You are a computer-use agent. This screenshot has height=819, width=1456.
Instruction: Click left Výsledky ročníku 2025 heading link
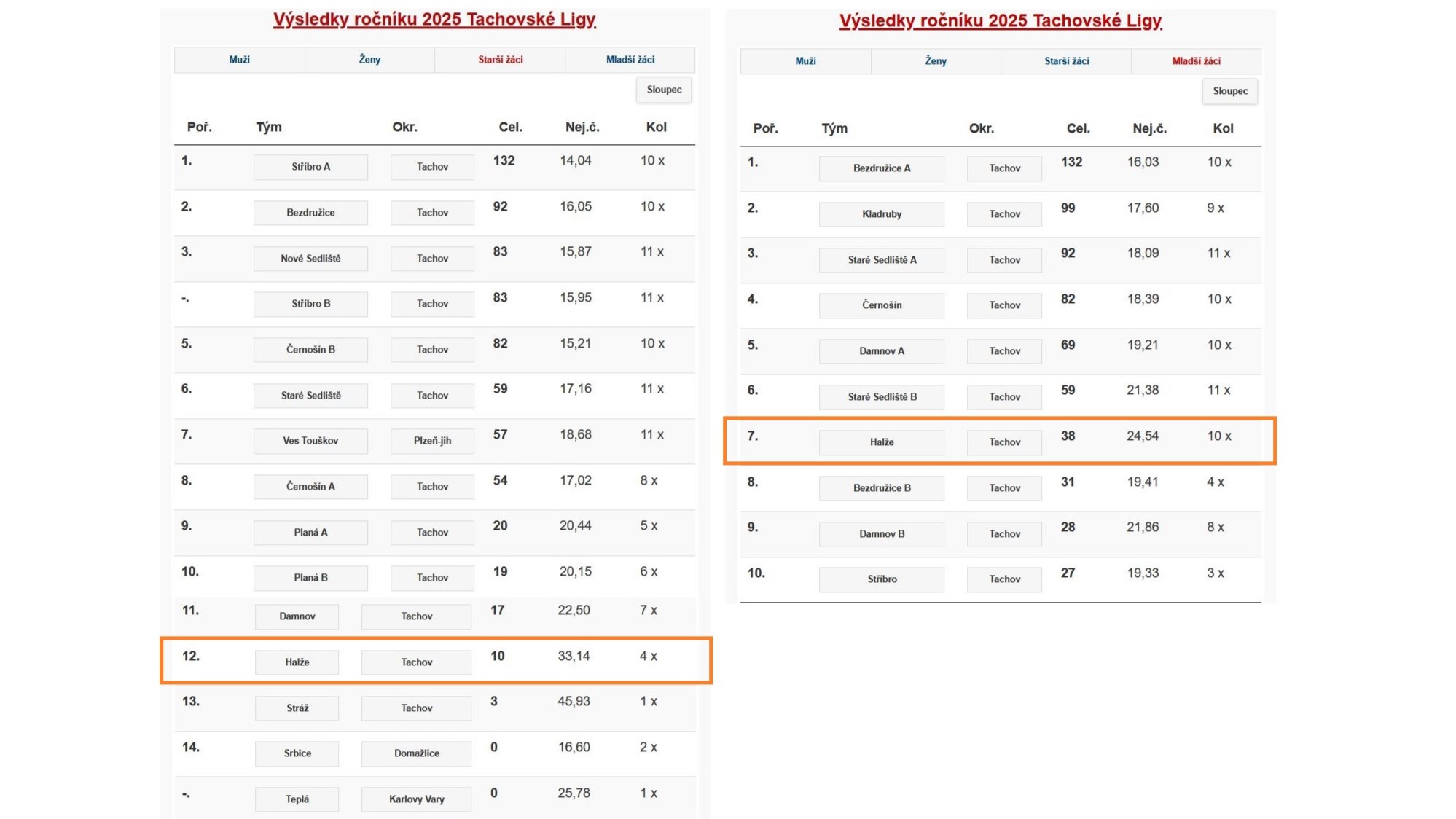434,20
